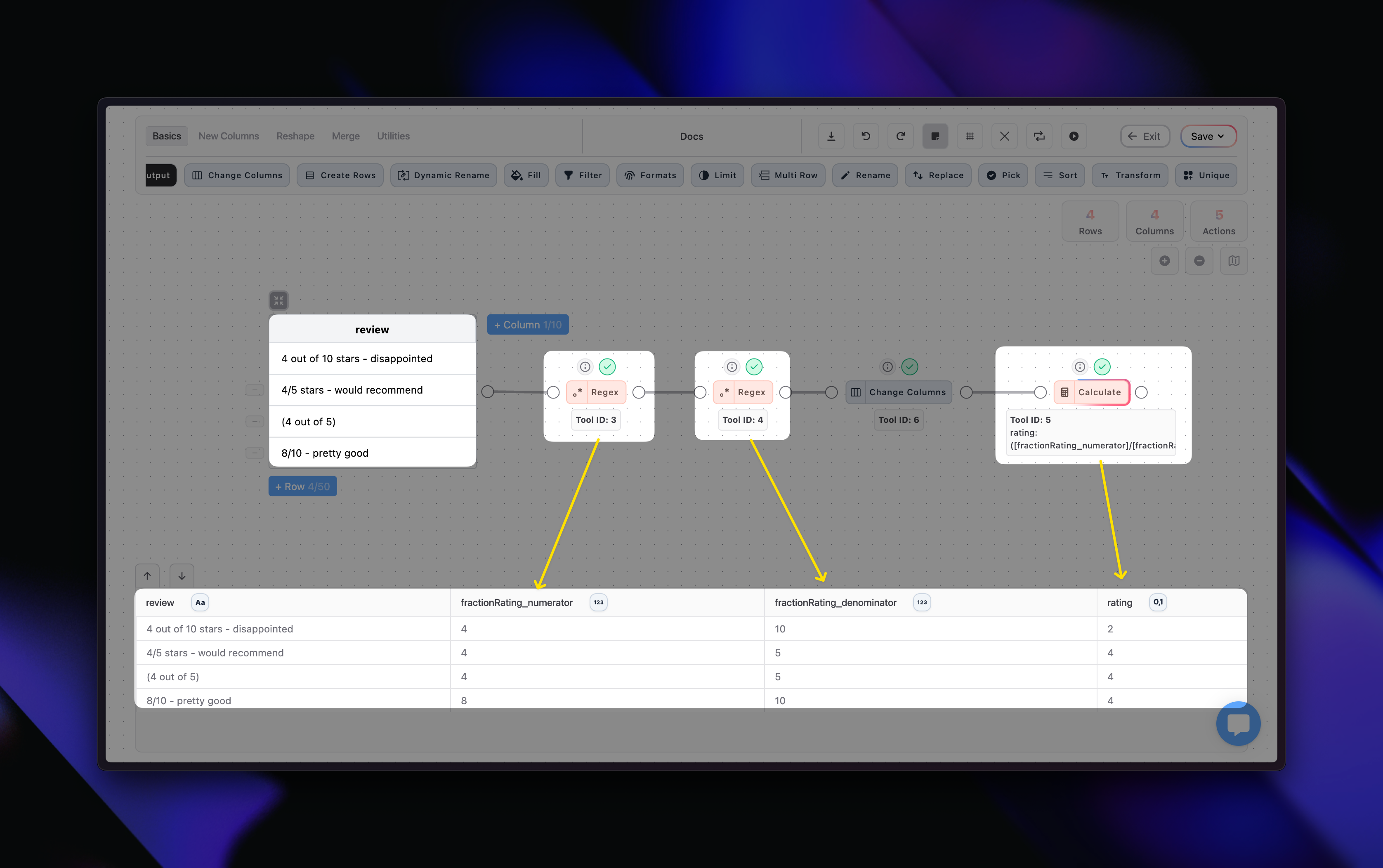The height and width of the screenshot is (868, 1383).
Task: Select the Unique tool
Action: (1206, 175)
